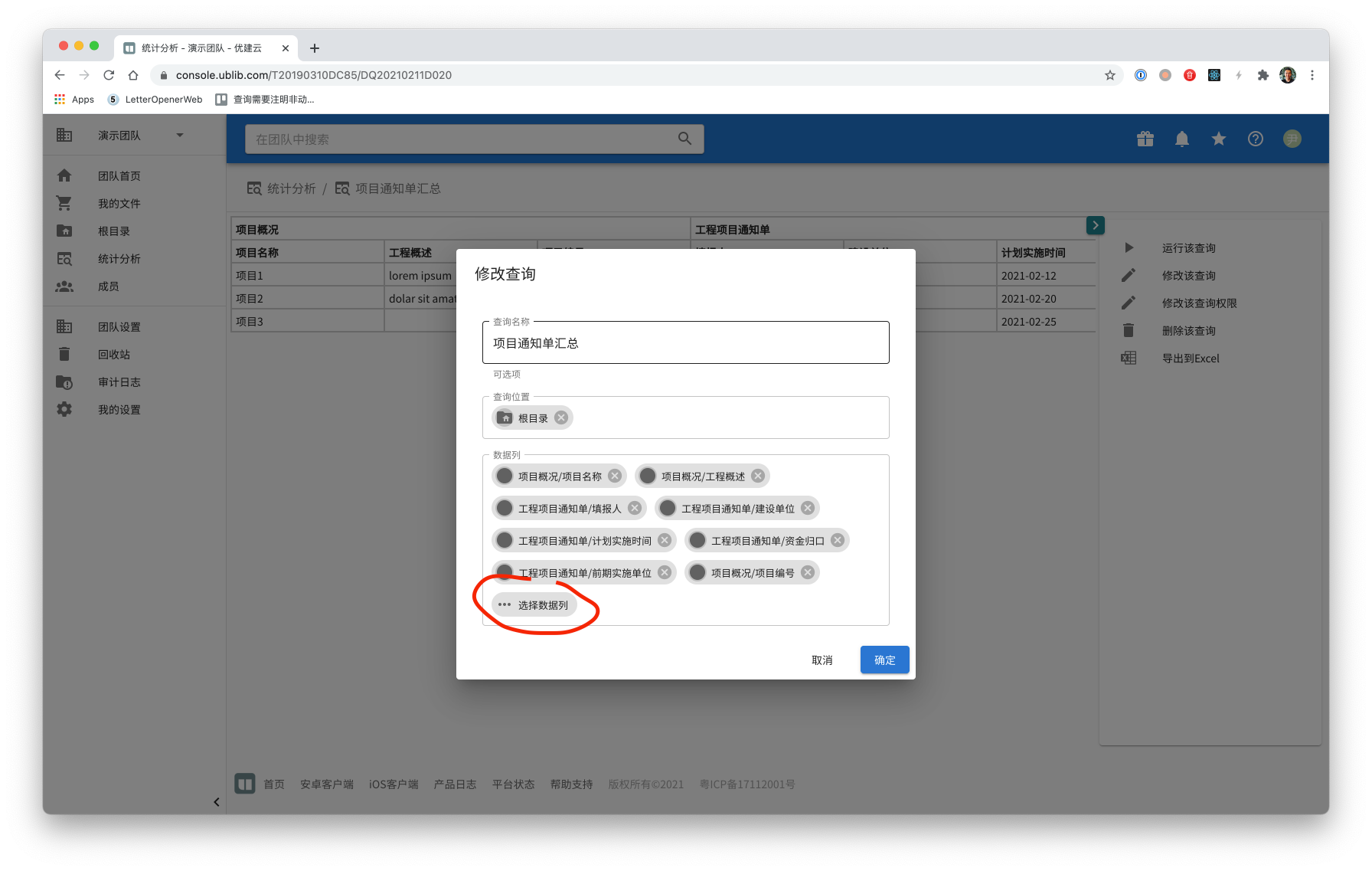
Task: Open the help question mark icon
Action: (x=1255, y=139)
